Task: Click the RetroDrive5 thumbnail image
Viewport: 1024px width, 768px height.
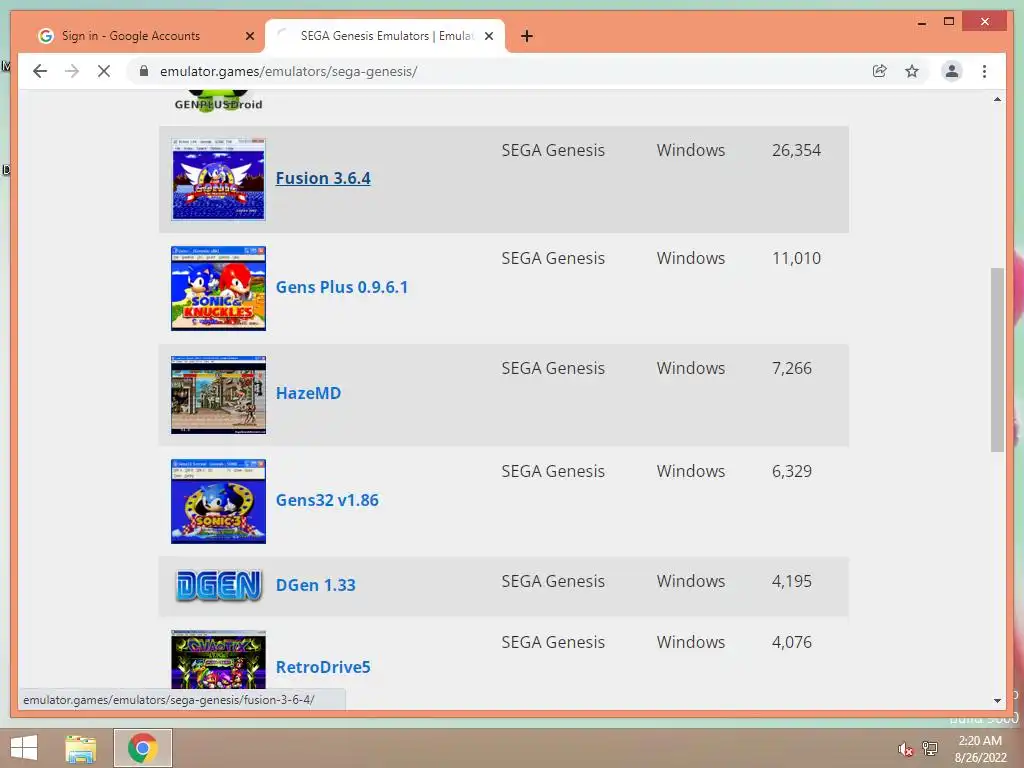Action: (218, 660)
